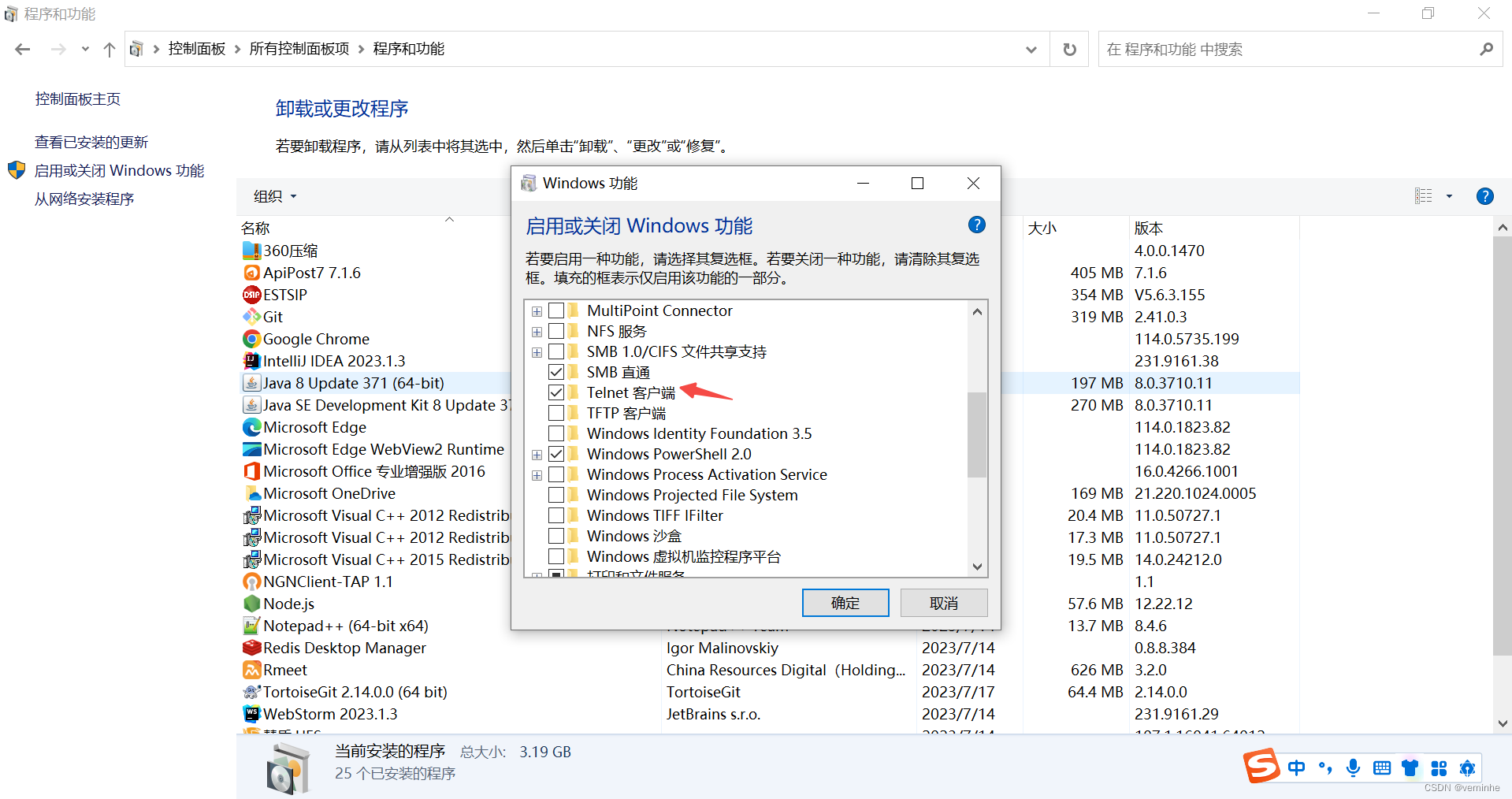Click 程序和功能 breadcrumb item
1512x799 pixels.
[x=409, y=49]
